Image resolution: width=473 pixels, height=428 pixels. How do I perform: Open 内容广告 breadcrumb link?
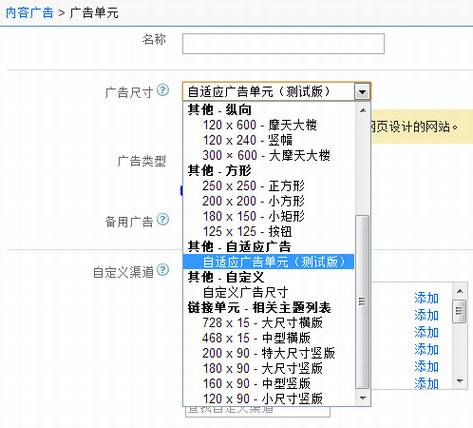click(30, 13)
